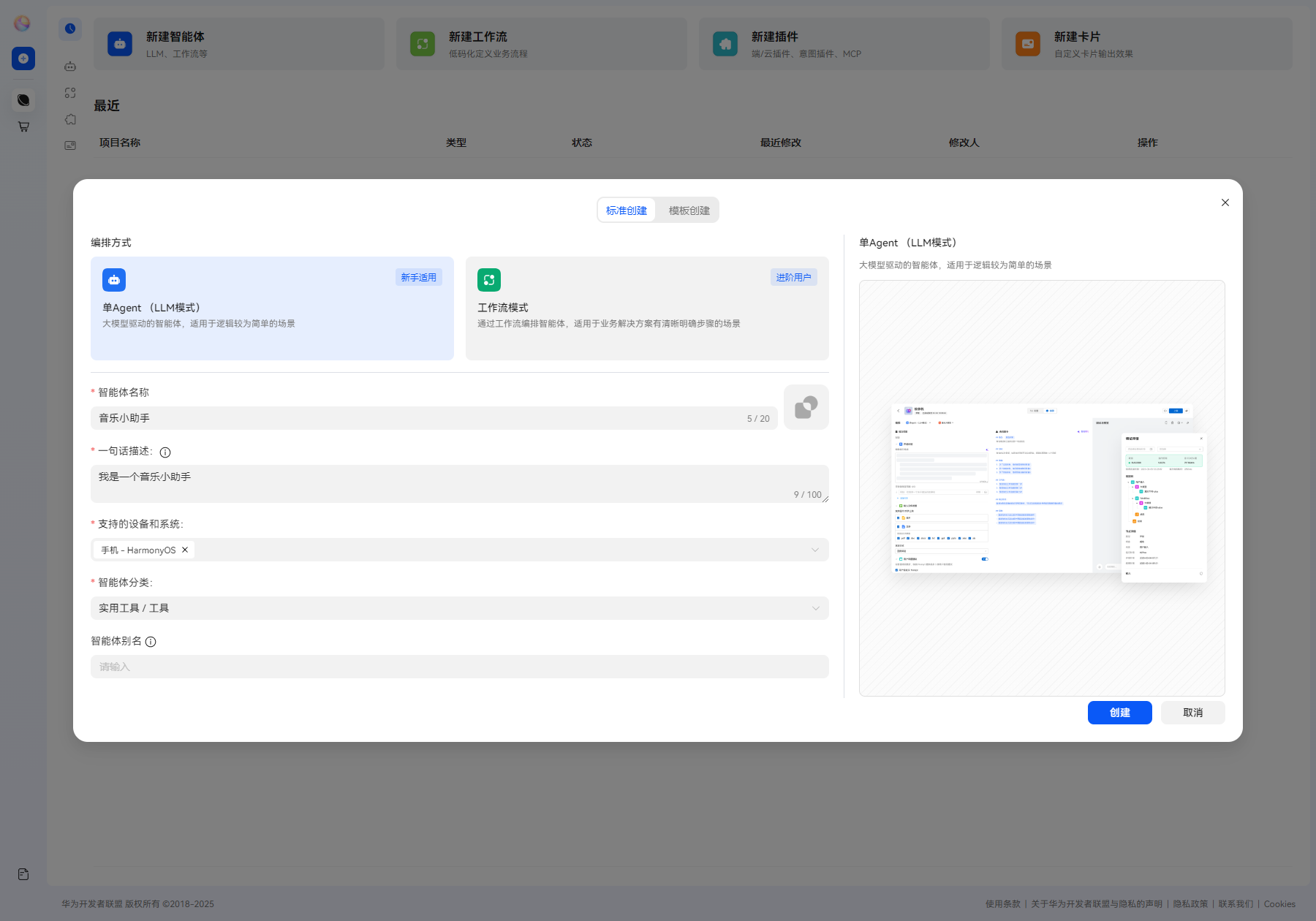Switch to the 模板创建 tab
Viewport: 1316px width, 921px height.
pos(689,211)
